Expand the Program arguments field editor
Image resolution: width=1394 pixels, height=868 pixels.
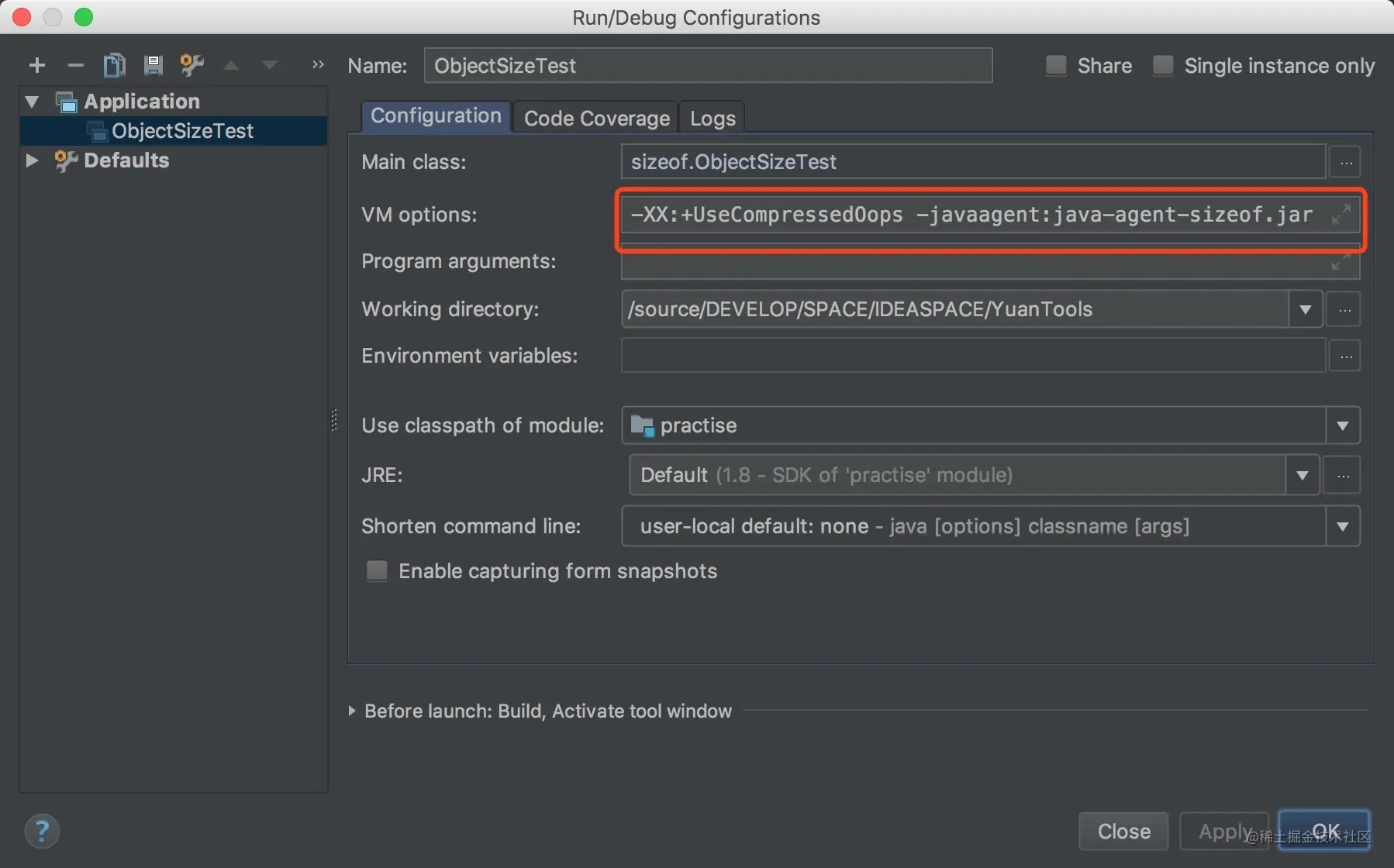(x=1341, y=262)
